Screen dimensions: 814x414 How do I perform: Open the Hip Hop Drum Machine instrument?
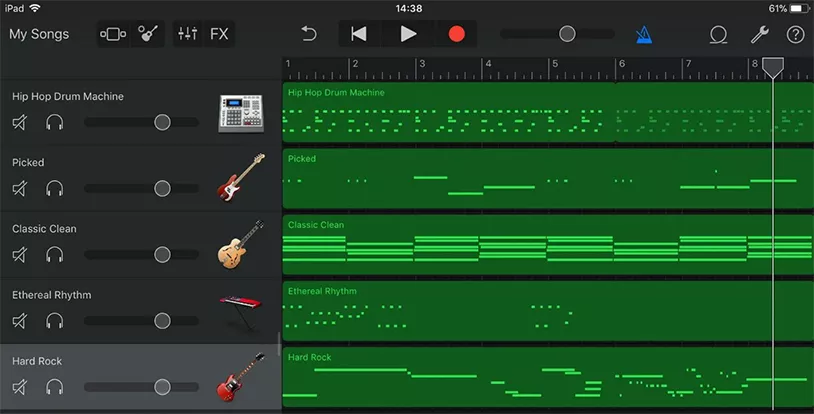[x=241, y=113]
